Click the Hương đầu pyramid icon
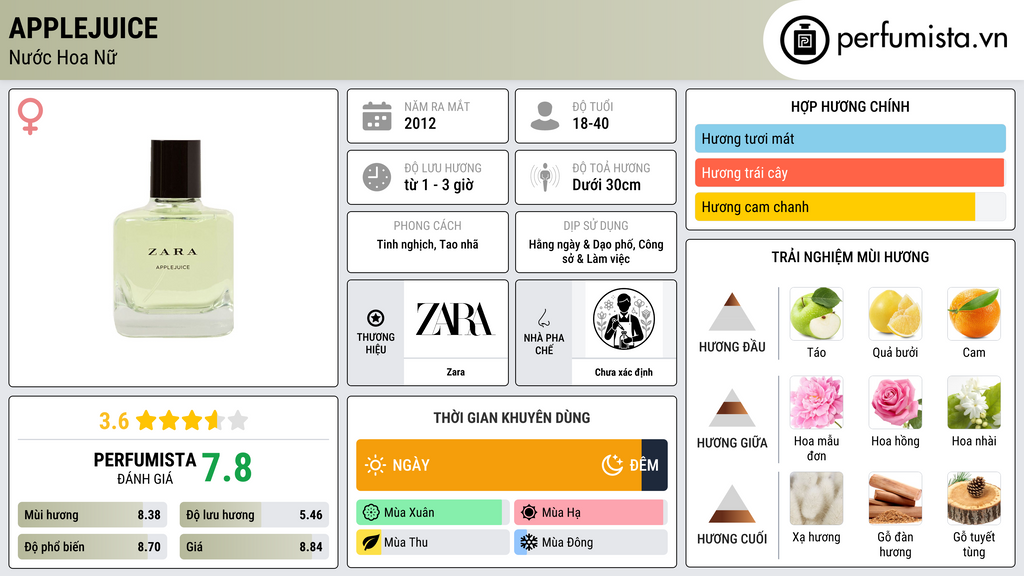 coord(732,312)
